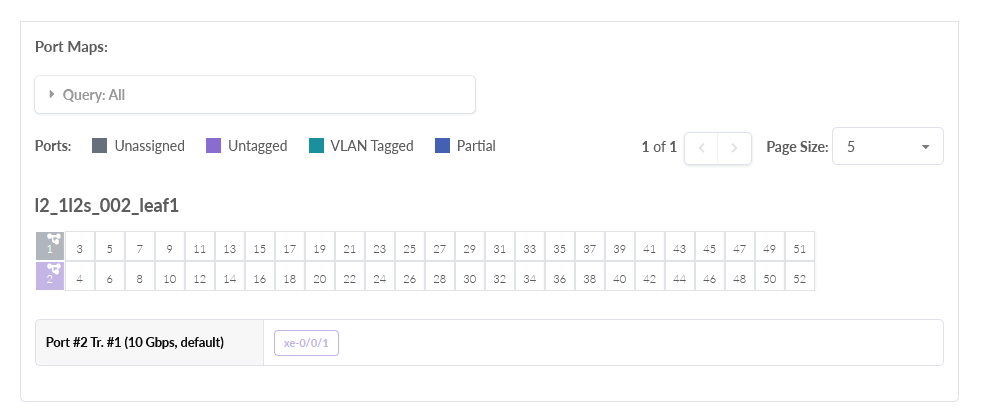The height and width of the screenshot is (411, 989).
Task: Click the VLAN Tagged teal legend swatch
Action: pos(316,146)
